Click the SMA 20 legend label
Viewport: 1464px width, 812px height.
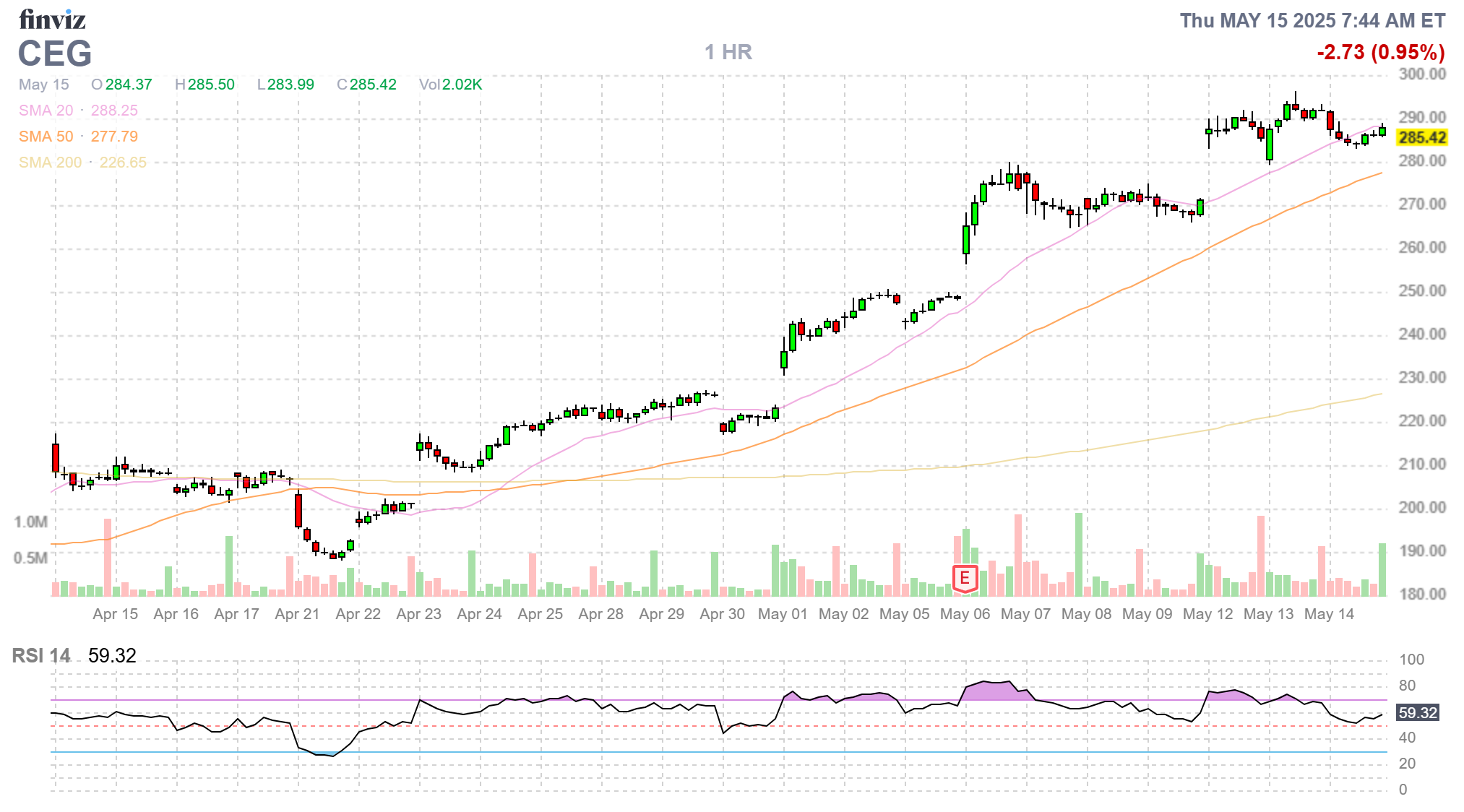(x=46, y=111)
